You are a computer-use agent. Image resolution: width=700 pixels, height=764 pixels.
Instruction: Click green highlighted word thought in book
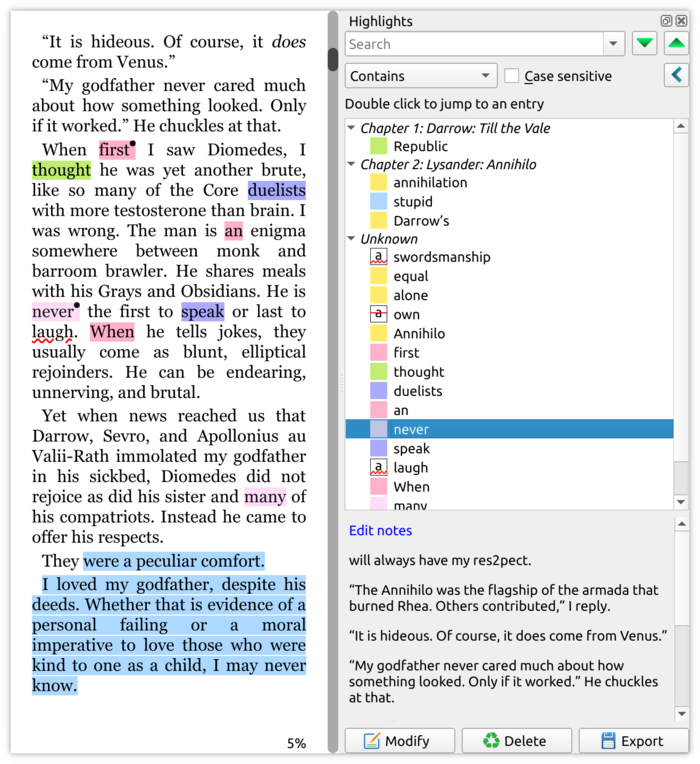(61, 170)
